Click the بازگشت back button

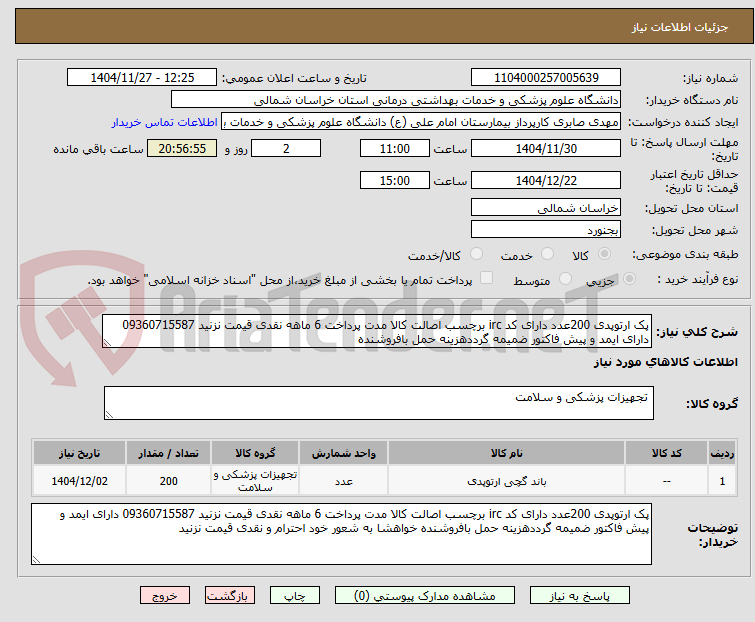[x=230, y=596]
